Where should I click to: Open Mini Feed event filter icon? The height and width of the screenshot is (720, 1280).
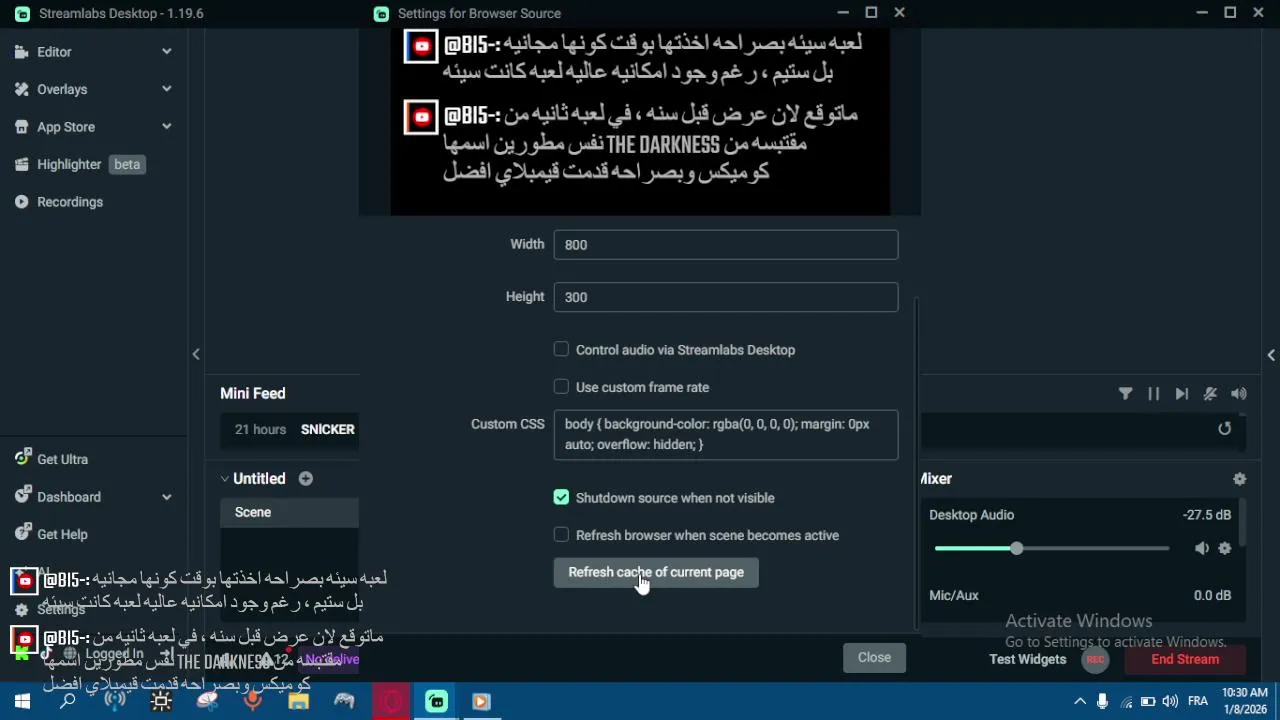coord(1125,394)
